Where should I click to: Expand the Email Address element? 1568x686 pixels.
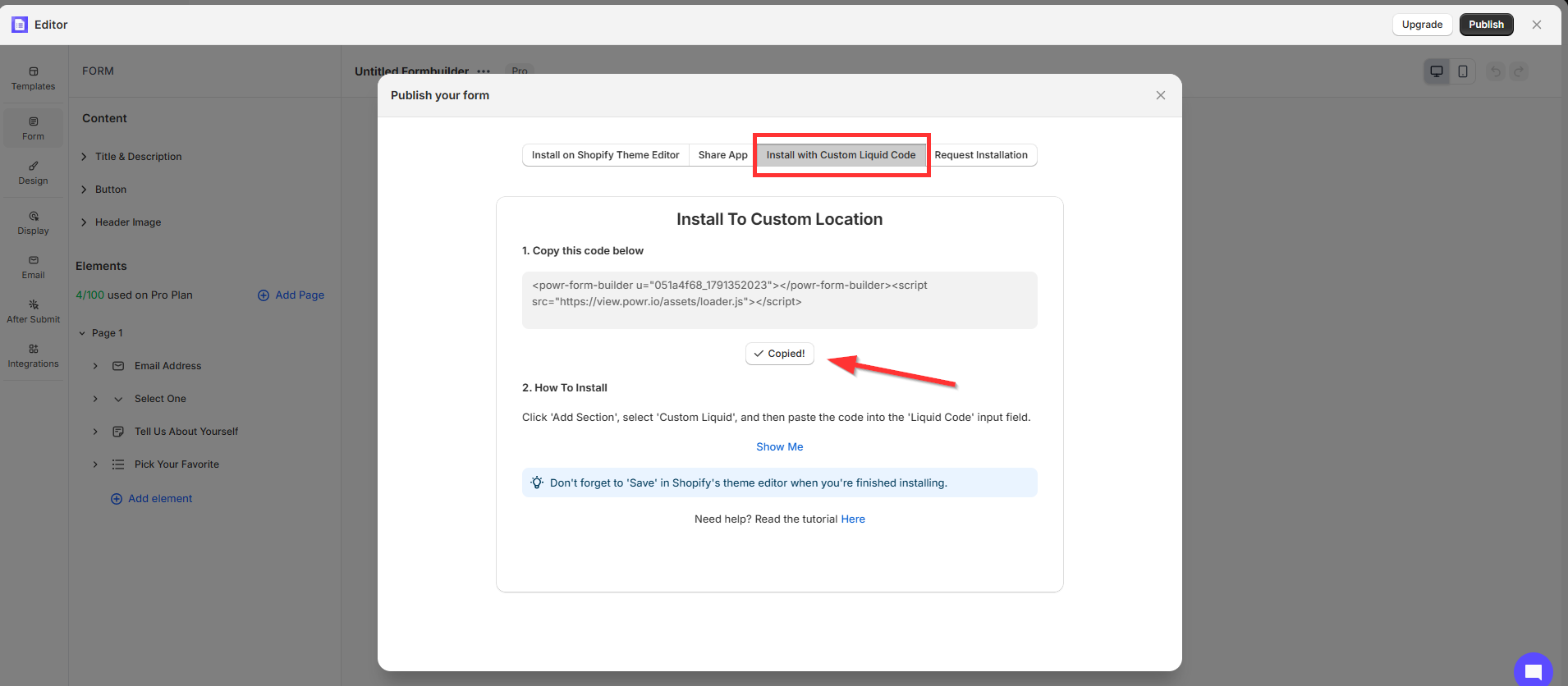(95, 366)
